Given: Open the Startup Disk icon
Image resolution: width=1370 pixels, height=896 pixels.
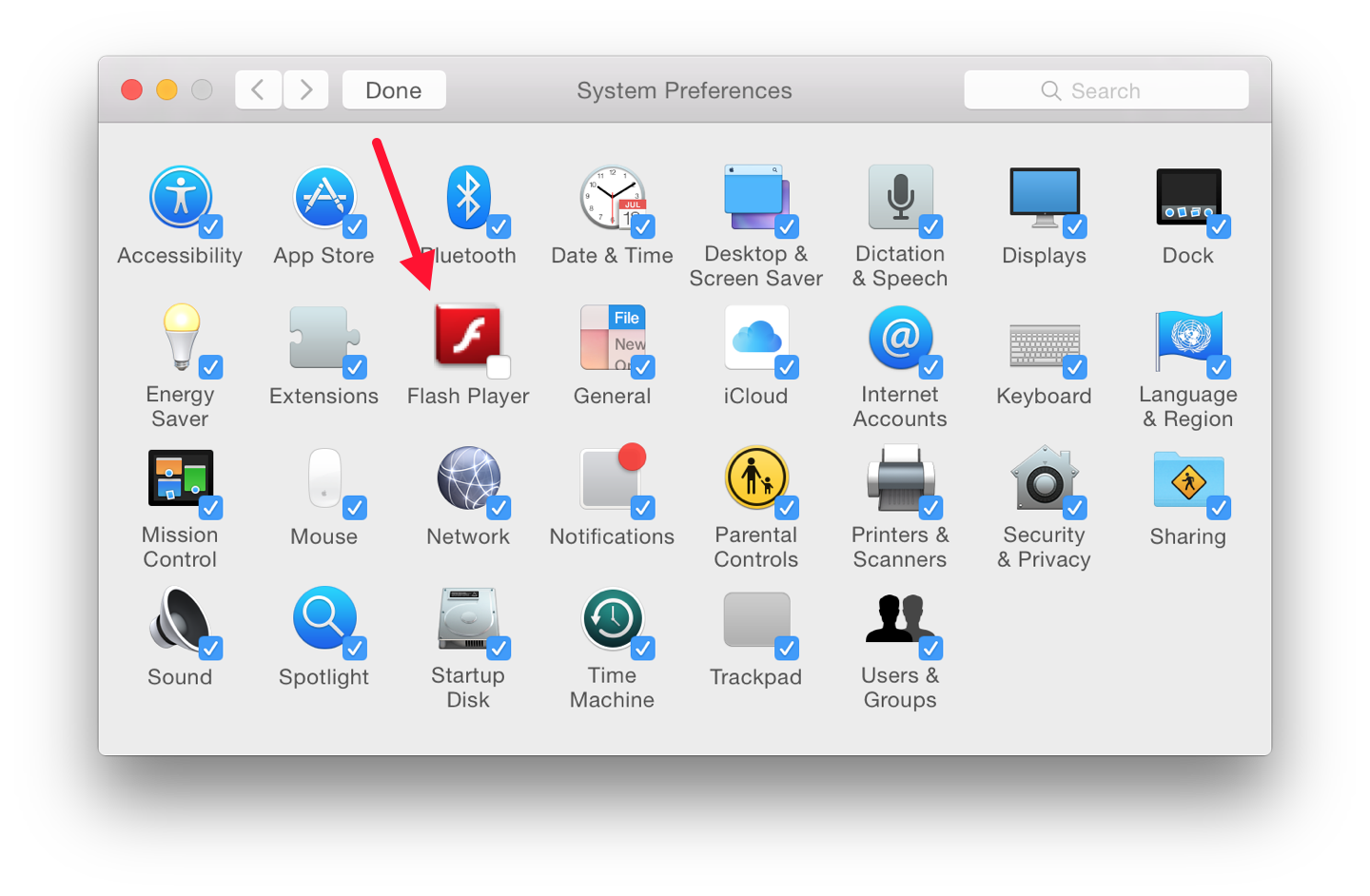Looking at the screenshot, I should coord(468,618).
